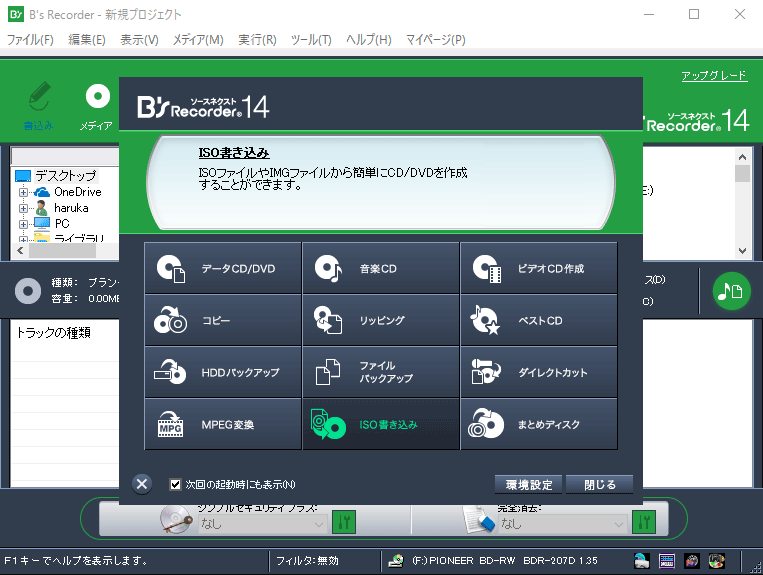Click the メディア disc toolbar icon
This screenshot has width=763, height=575.
(97, 107)
